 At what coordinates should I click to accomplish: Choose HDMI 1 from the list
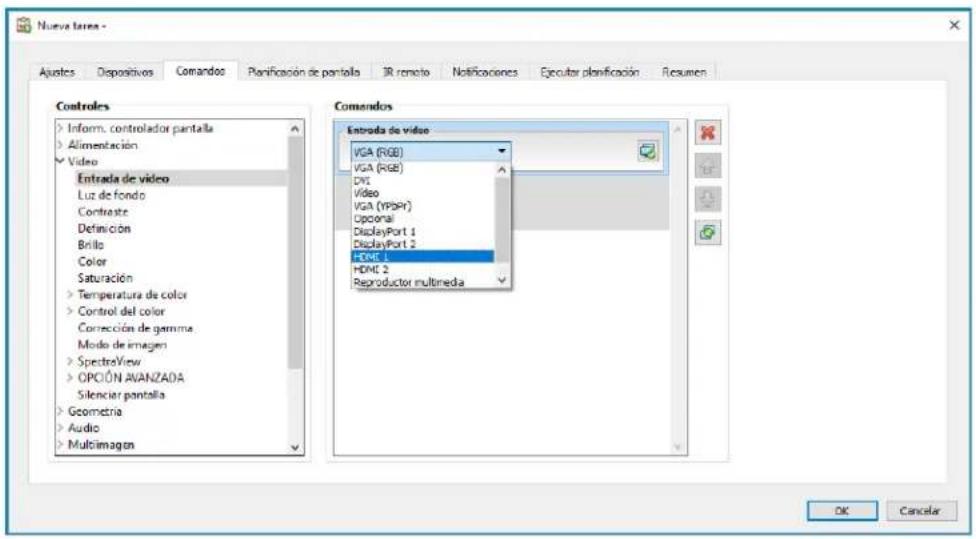tap(423, 256)
